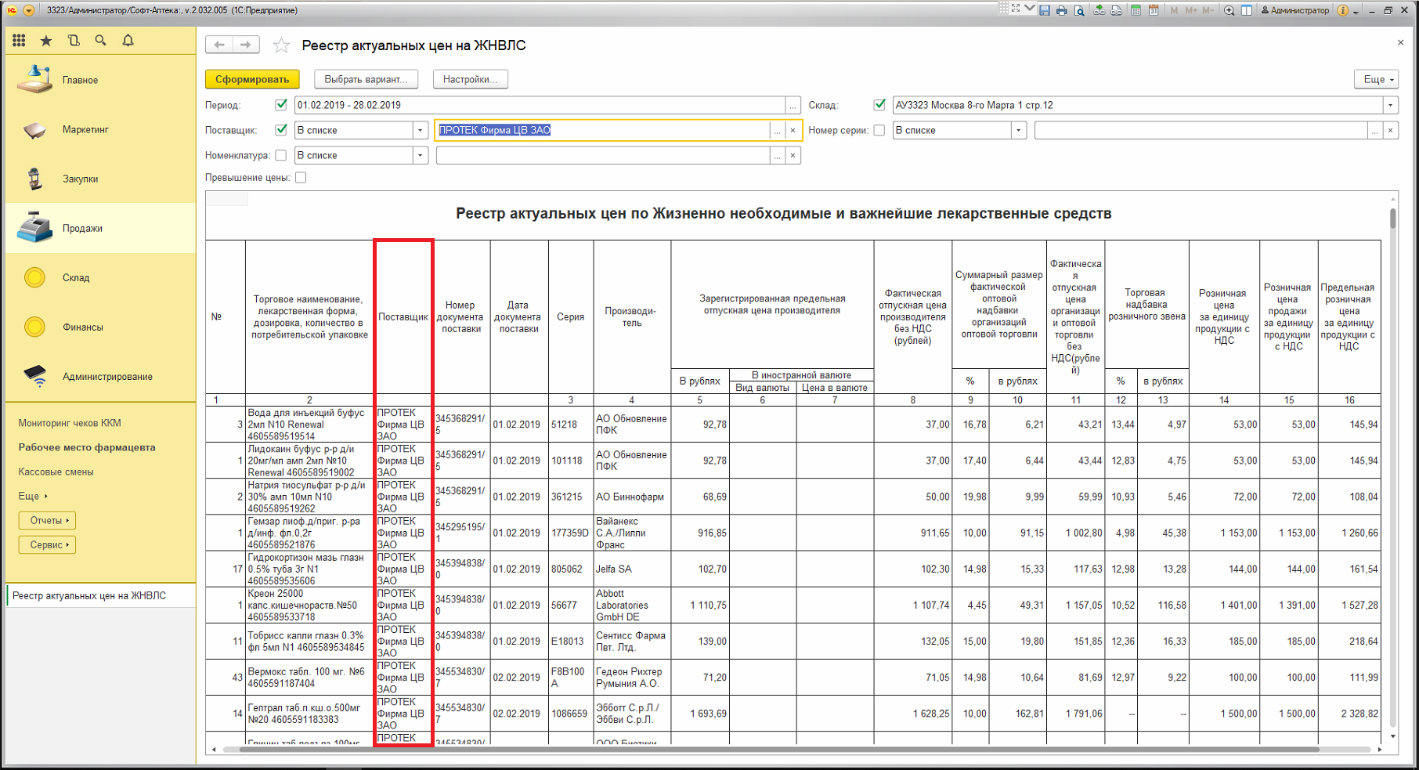The height and width of the screenshot is (770, 1419).
Task: Go to the Закупки section
Action: (80, 179)
